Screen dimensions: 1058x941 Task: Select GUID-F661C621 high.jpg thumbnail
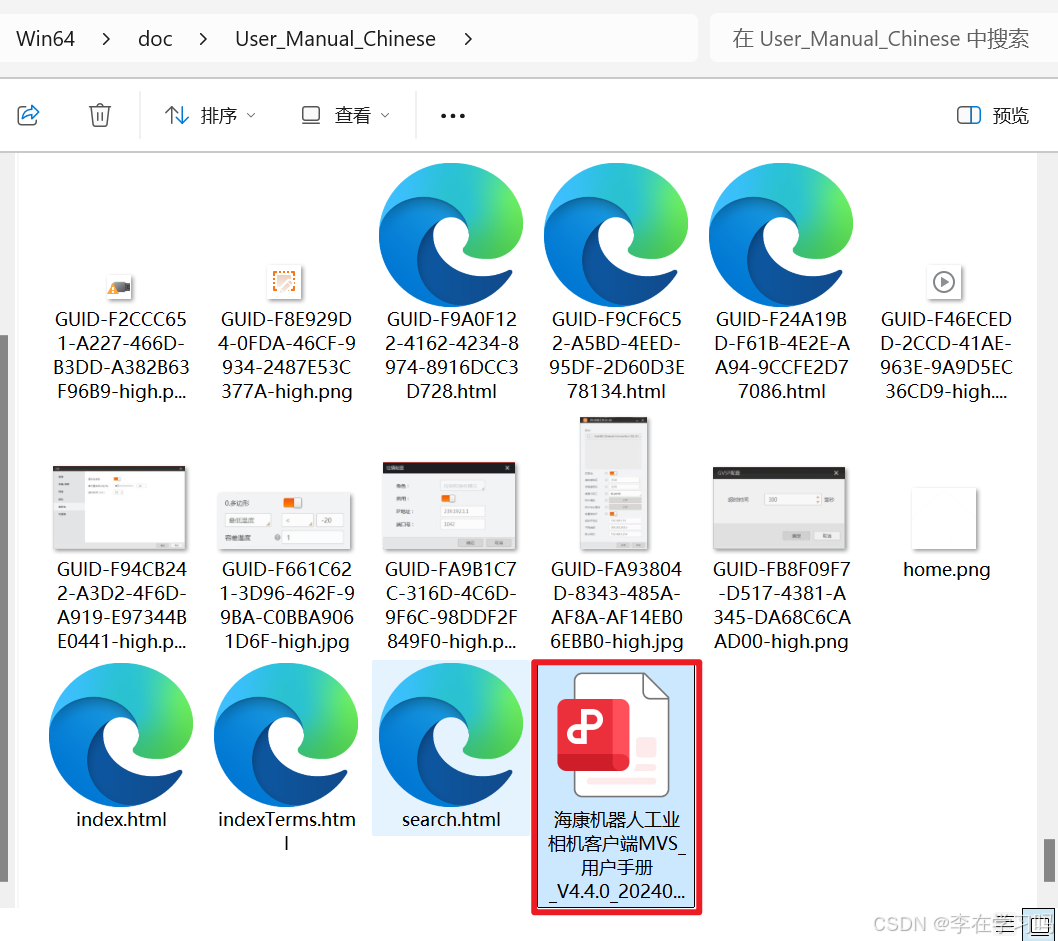(x=284, y=520)
